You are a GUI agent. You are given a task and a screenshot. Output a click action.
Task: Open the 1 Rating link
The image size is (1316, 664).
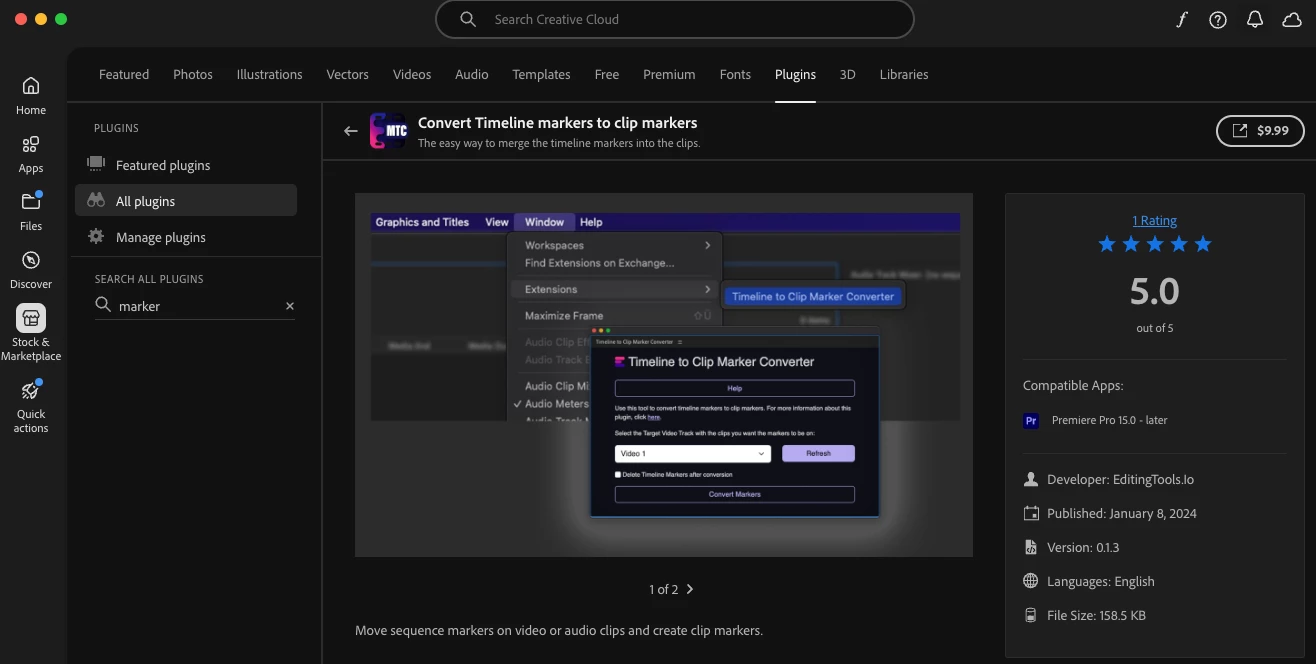click(x=1155, y=221)
